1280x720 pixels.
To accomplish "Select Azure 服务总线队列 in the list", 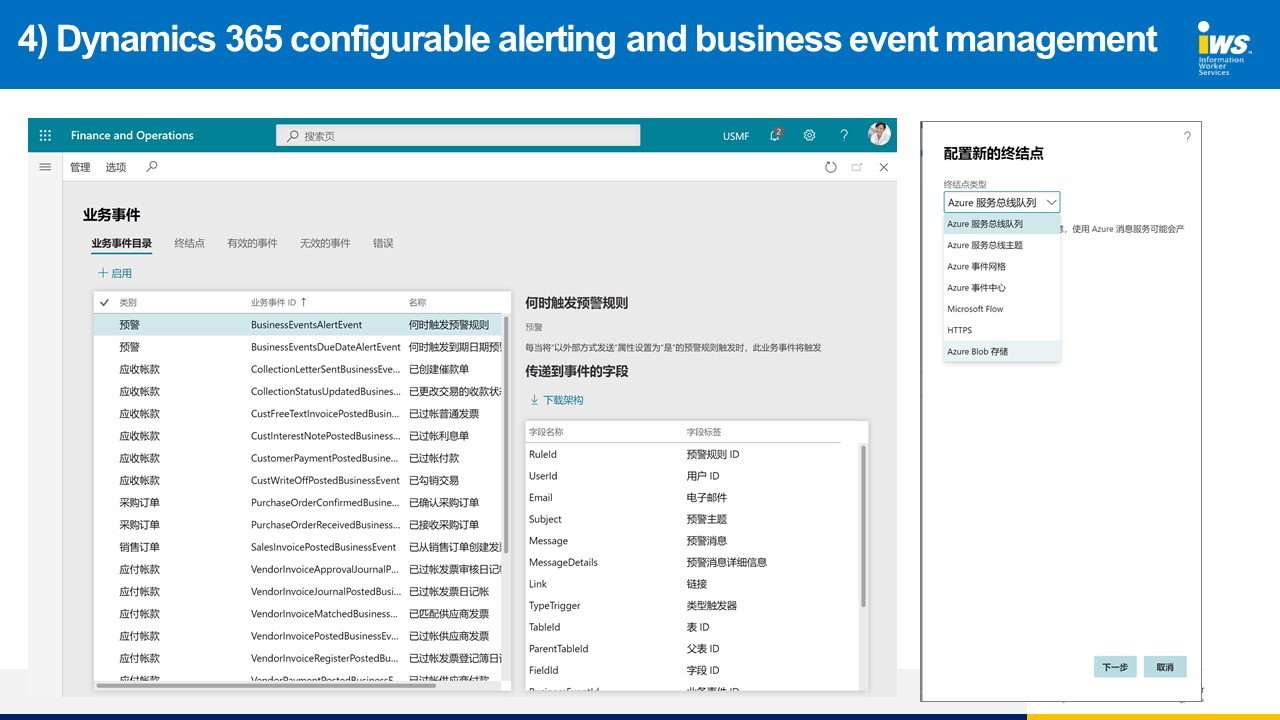I will 1001,224.
